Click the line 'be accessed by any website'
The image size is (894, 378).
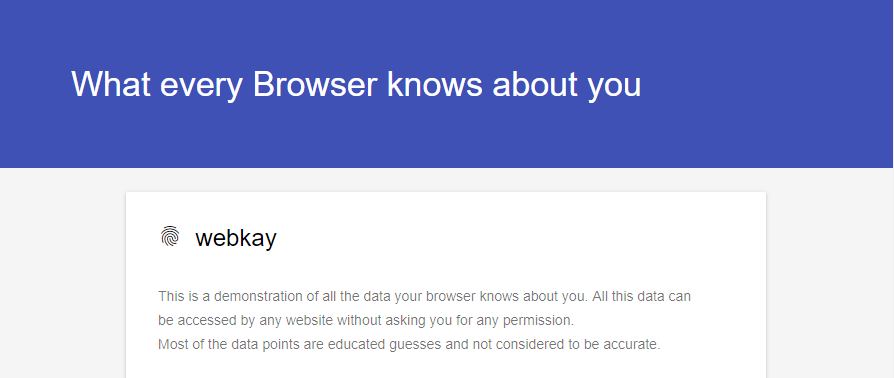366,320
